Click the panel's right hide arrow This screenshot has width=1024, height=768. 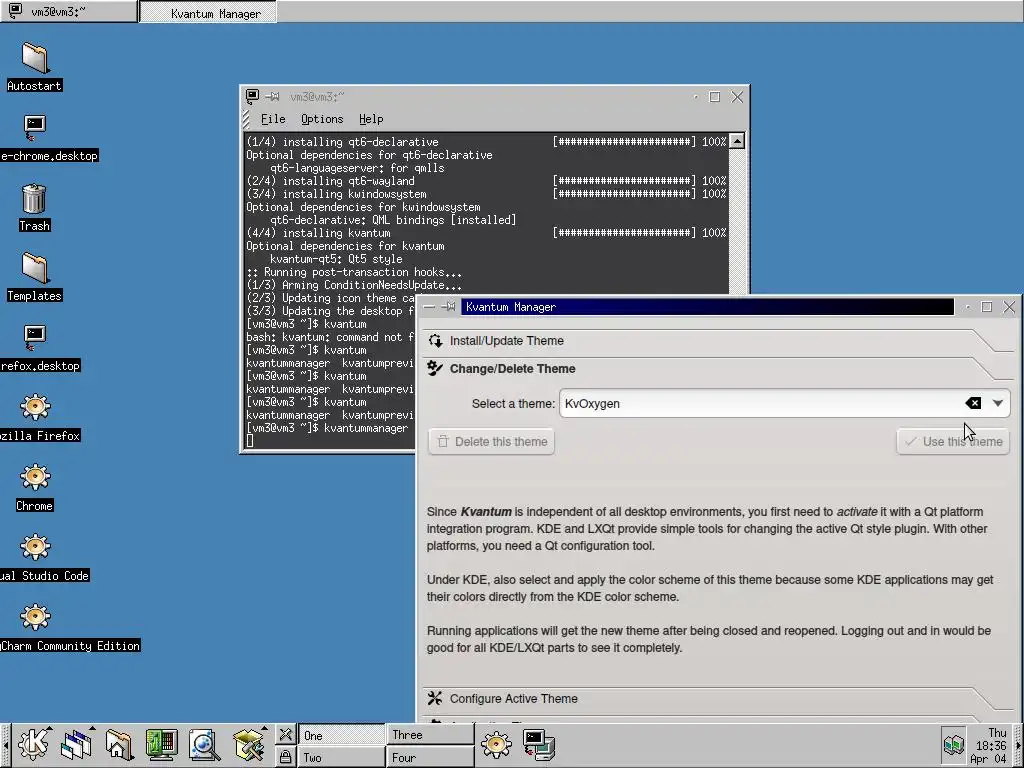(1019, 745)
